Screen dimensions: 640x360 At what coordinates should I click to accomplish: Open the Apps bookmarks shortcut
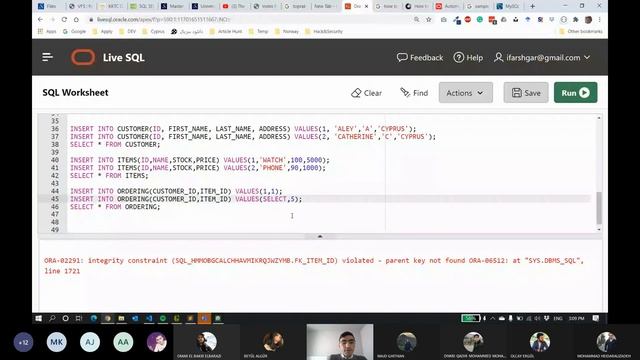click(47, 31)
